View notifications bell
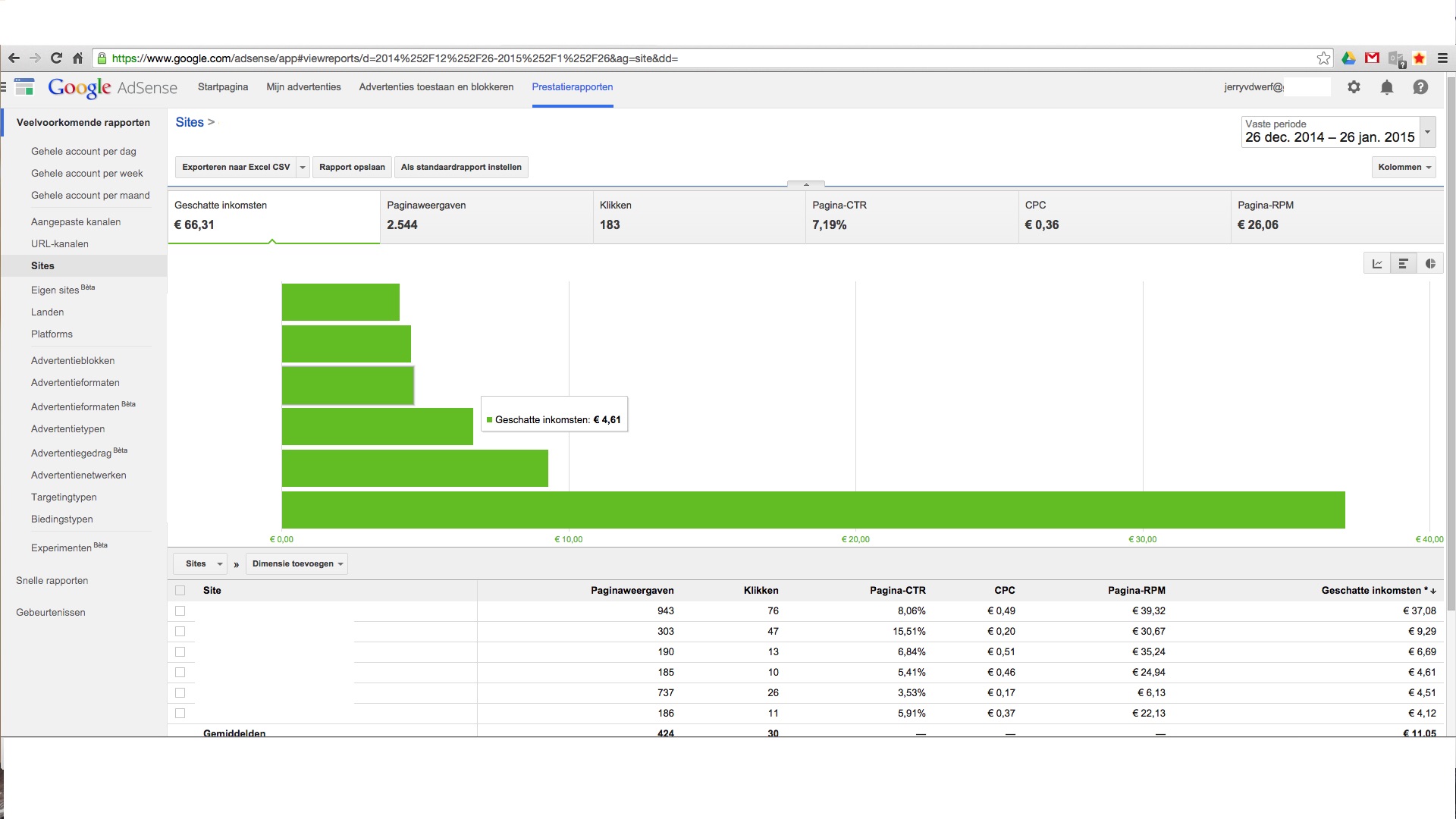This screenshot has height=819, width=1456. click(1386, 87)
